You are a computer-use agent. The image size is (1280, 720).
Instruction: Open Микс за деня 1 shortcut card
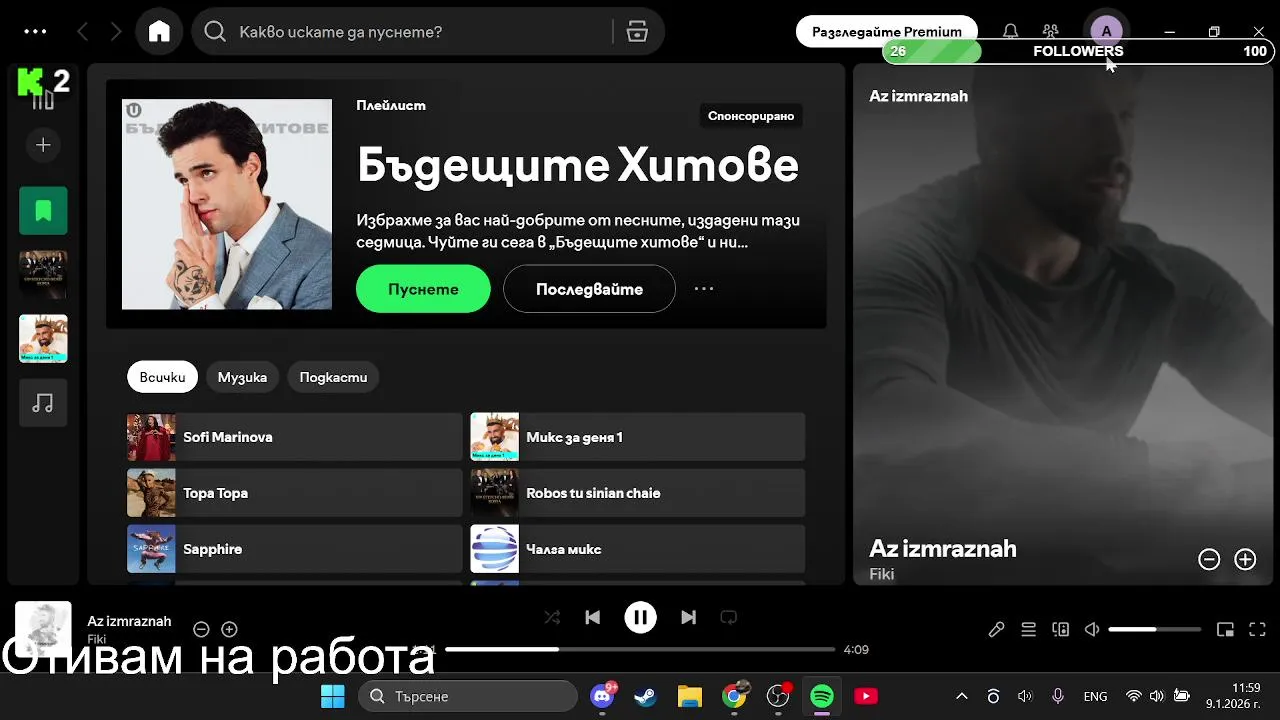coord(637,437)
